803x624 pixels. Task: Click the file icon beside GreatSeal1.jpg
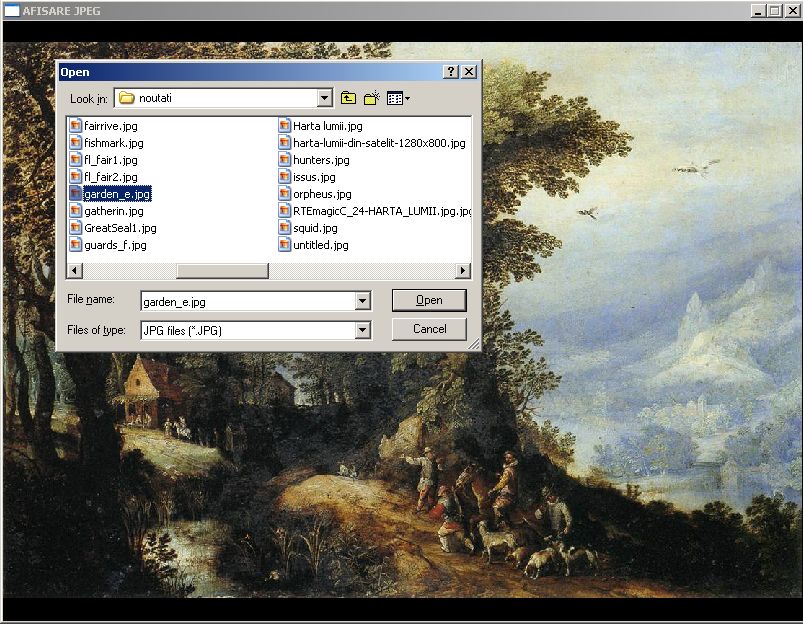75,227
